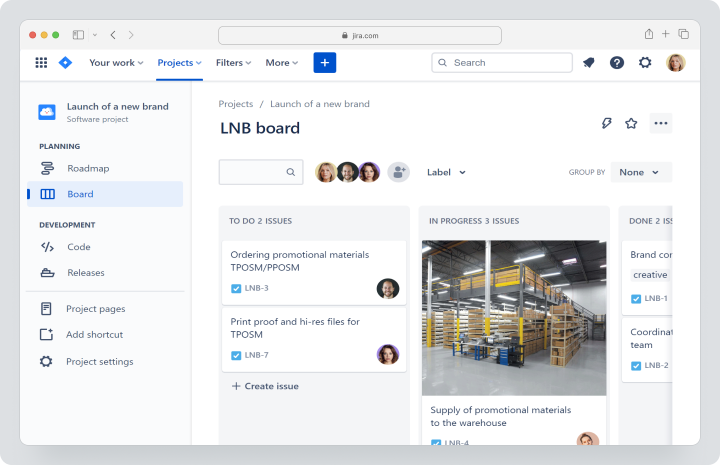
Task: Open the Group by None dropdown
Action: point(641,172)
